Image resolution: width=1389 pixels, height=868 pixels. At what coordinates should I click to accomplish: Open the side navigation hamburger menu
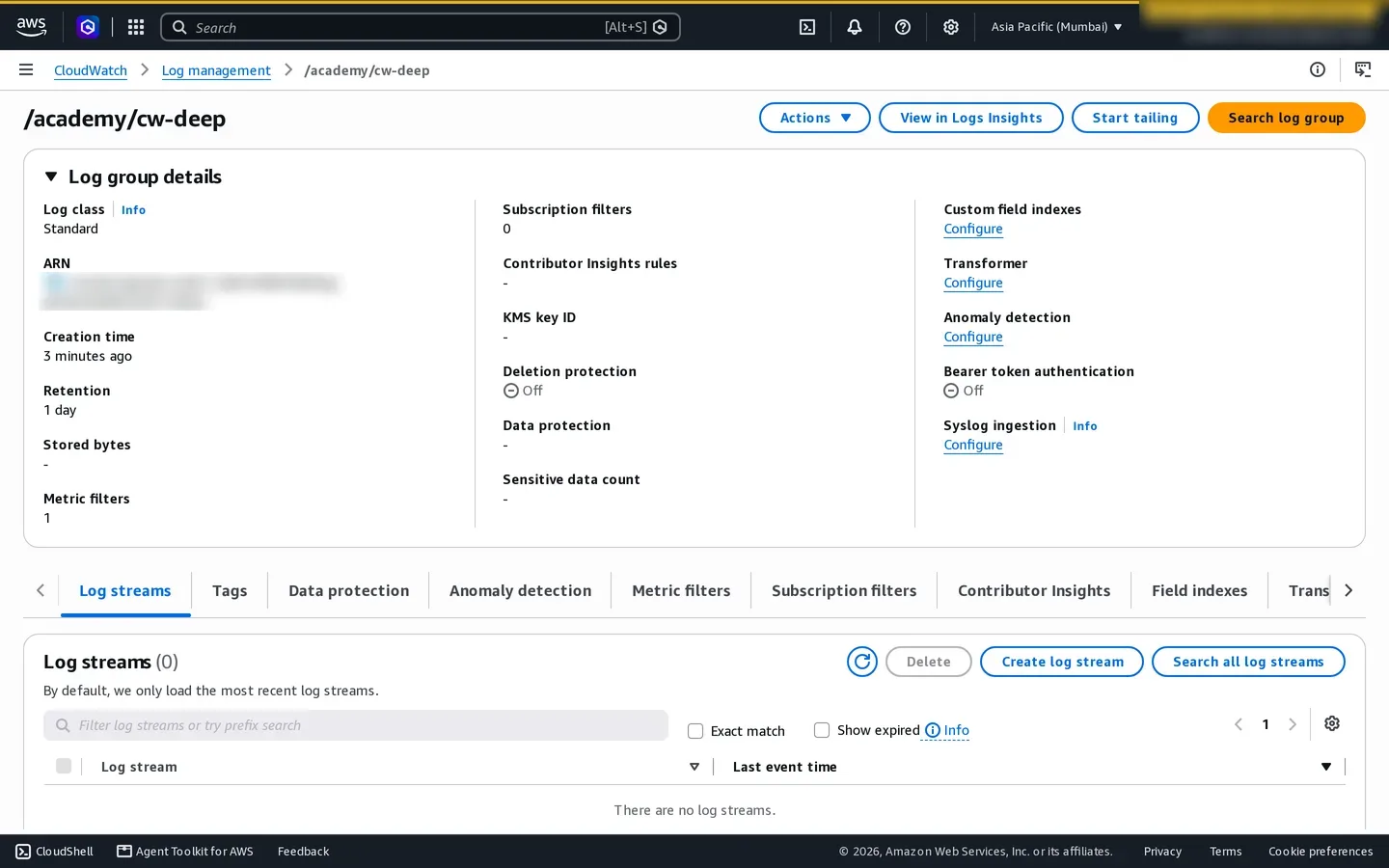pos(26,69)
